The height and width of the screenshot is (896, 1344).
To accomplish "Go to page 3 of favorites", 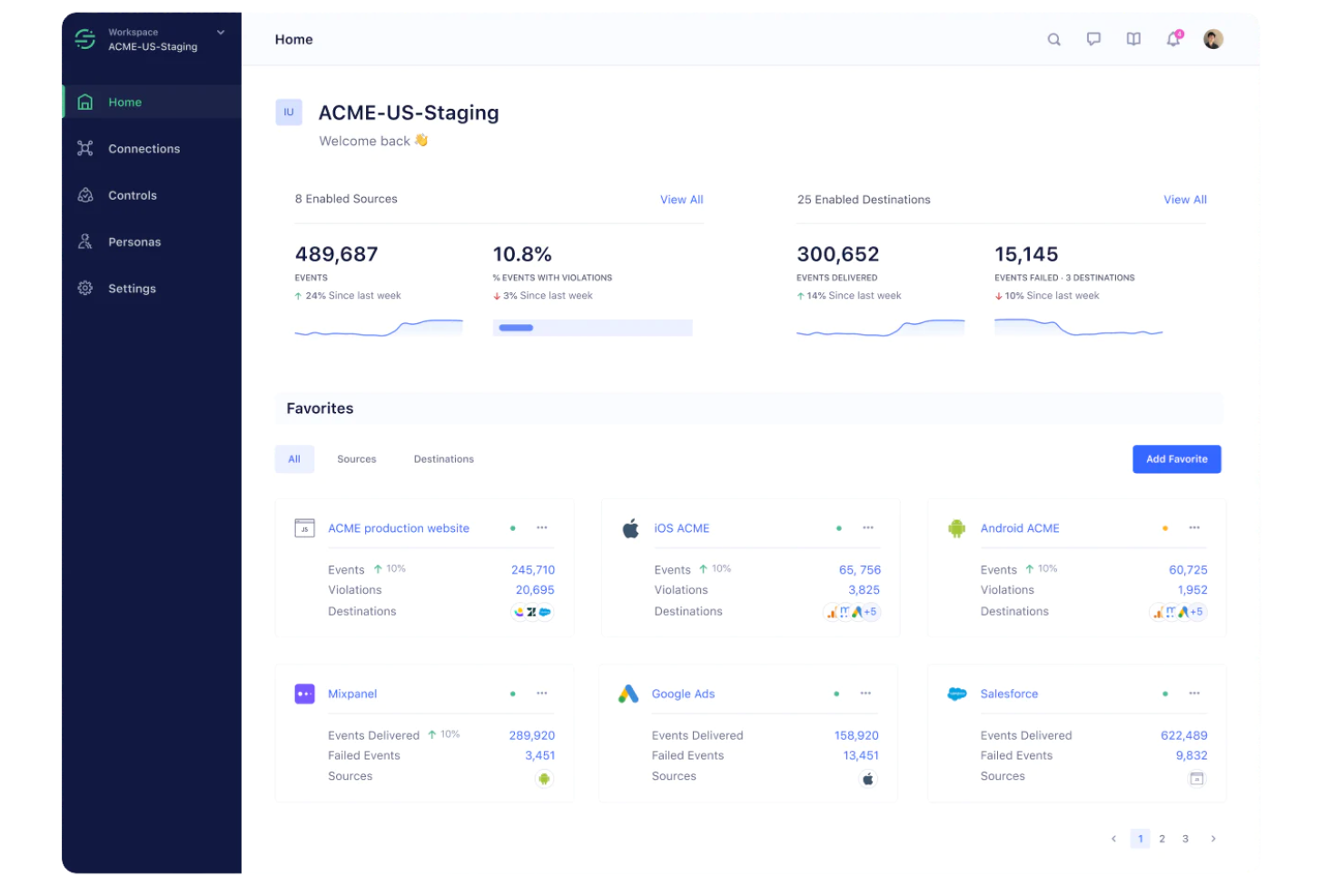I will [x=1185, y=839].
